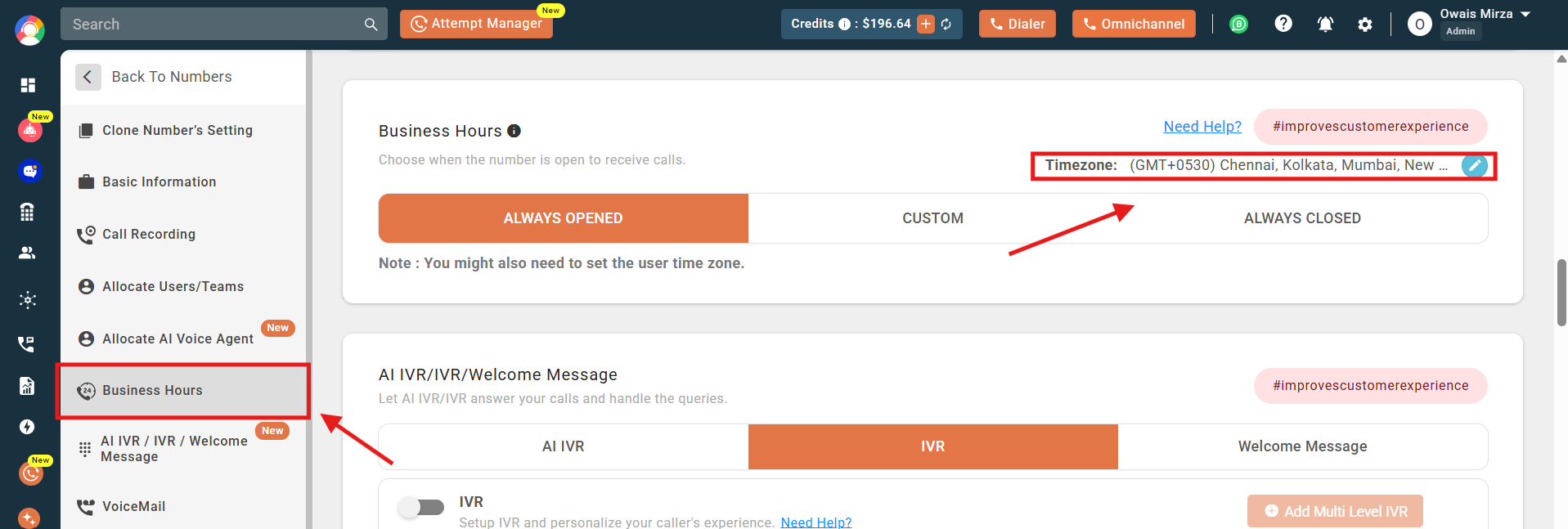The height and width of the screenshot is (529, 1568).
Task: Open the help question mark icon
Action: (1283, 24)
